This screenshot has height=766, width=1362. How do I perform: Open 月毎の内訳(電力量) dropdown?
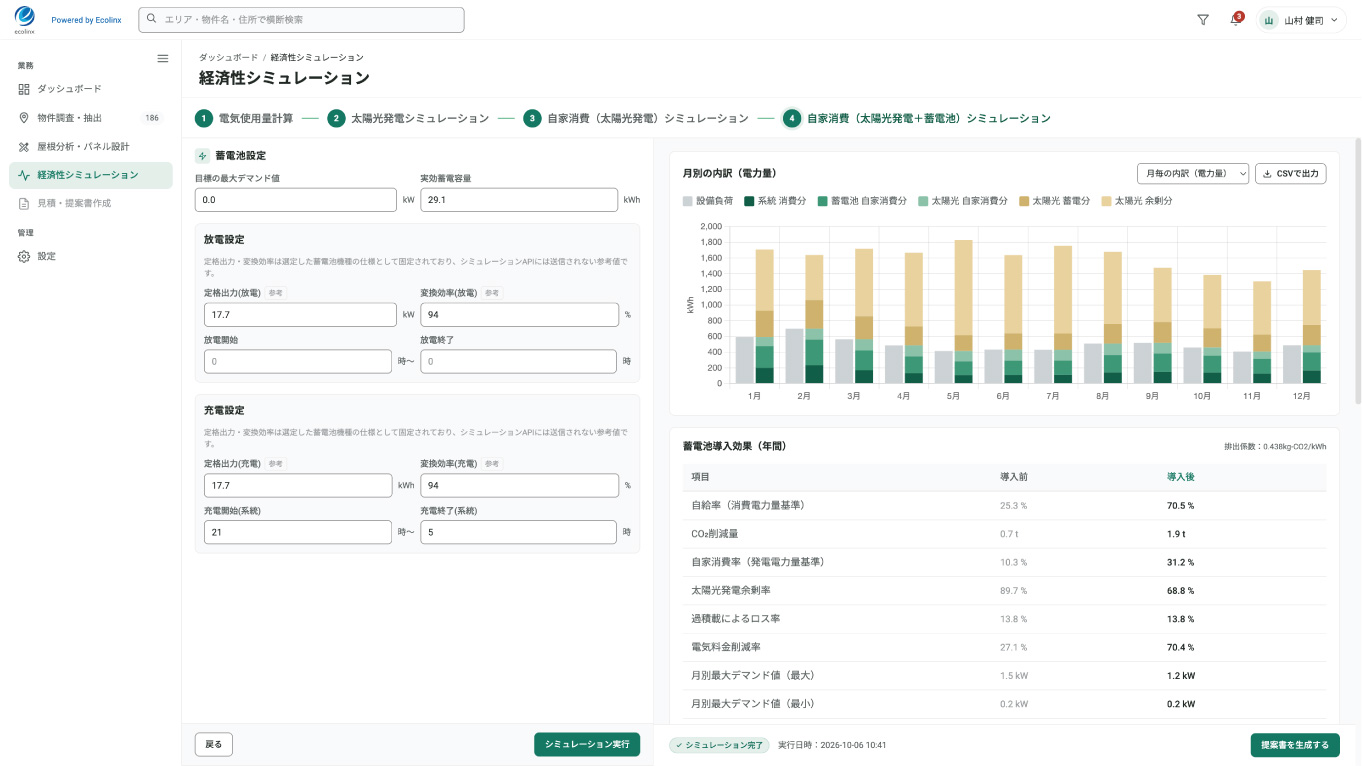point(1193,174)
